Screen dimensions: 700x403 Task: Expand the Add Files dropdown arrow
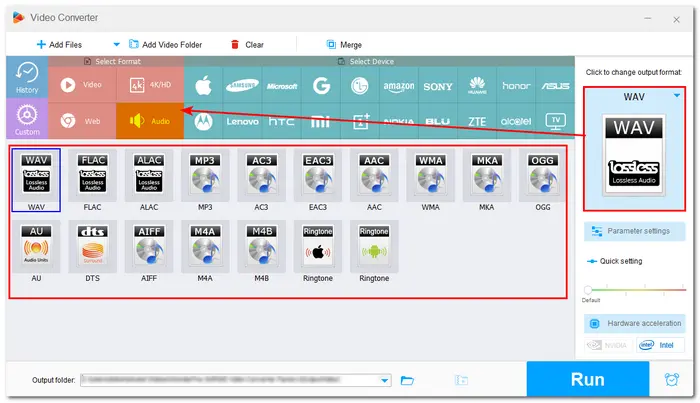(x=116, y=44)
